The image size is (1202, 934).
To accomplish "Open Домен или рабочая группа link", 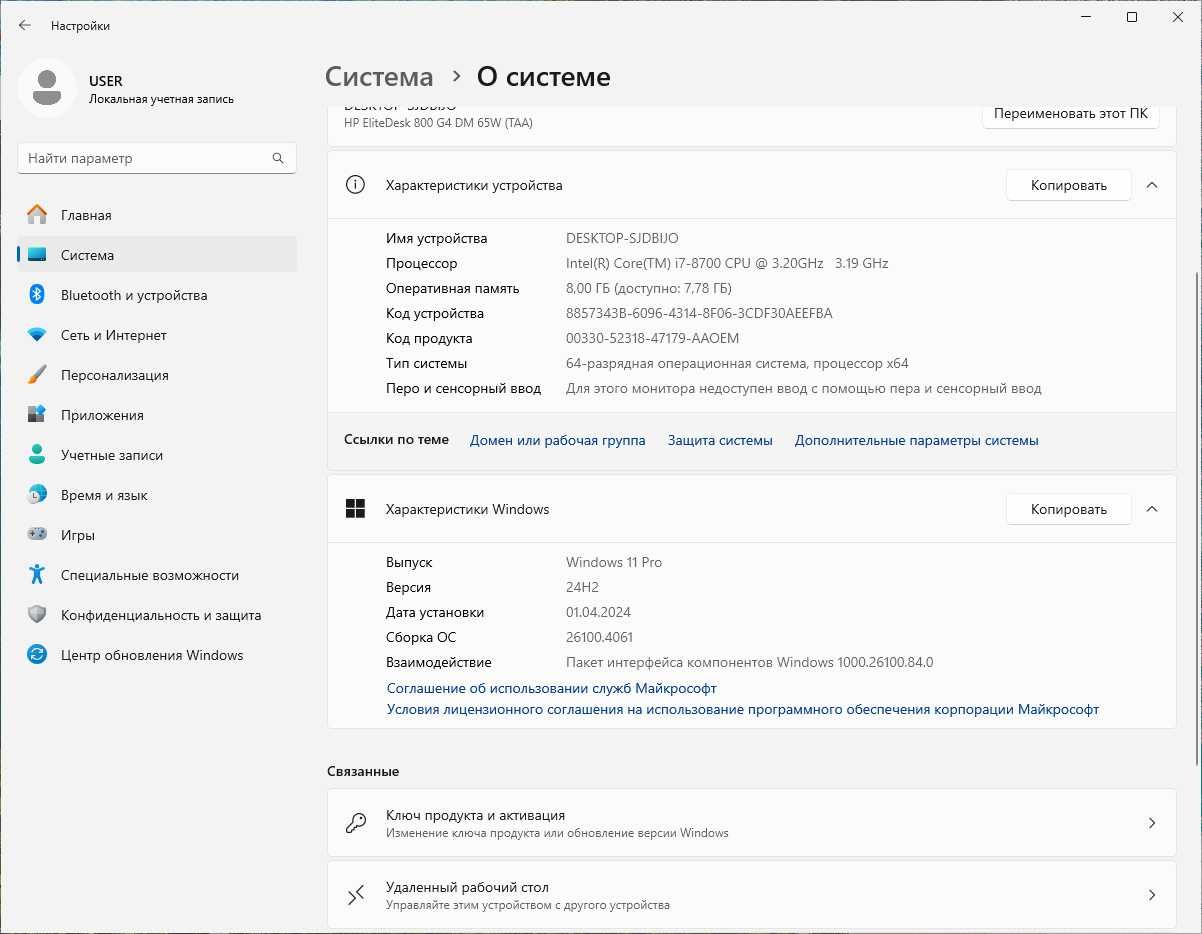I will click(557, 440).
